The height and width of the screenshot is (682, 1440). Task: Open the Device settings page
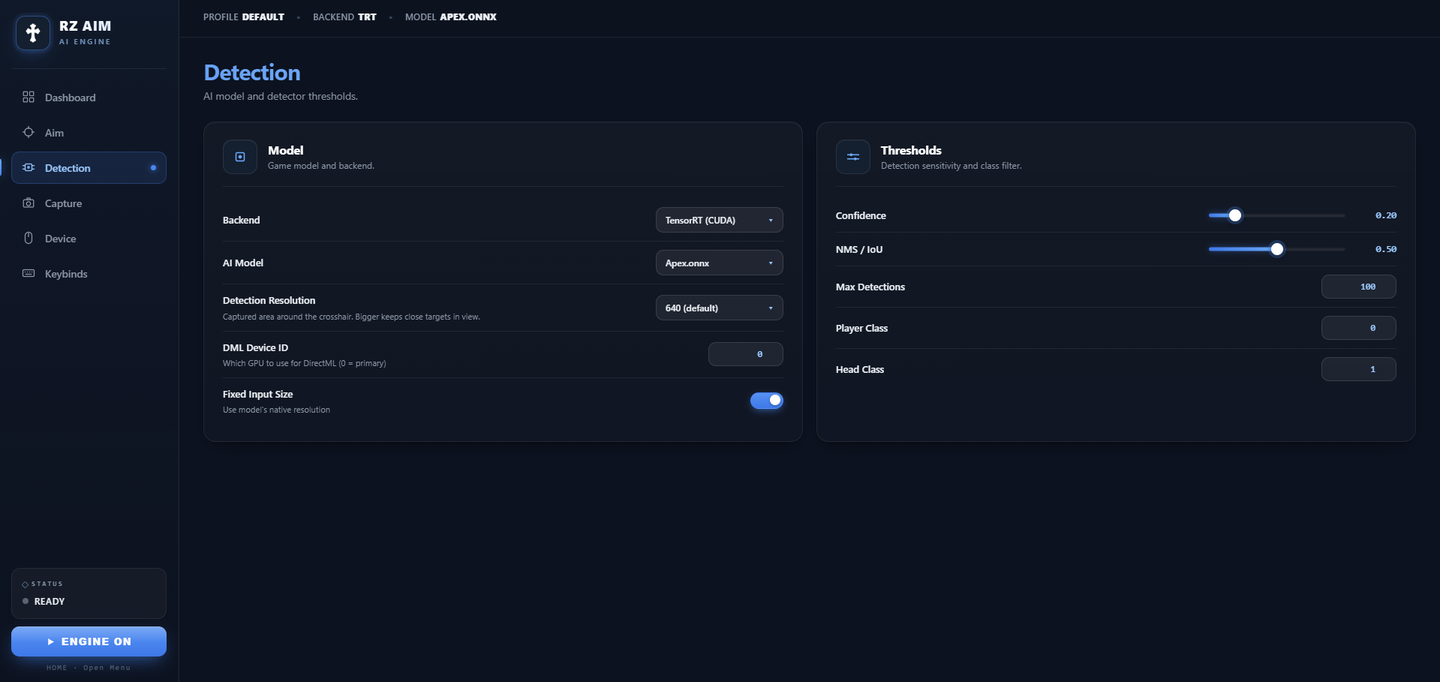pos(89,238)
